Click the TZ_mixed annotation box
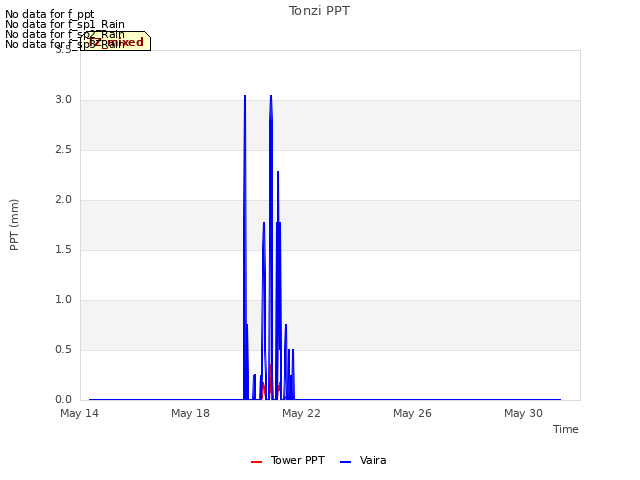Viewport: 640px width, 480px height. tap(116, 41)
